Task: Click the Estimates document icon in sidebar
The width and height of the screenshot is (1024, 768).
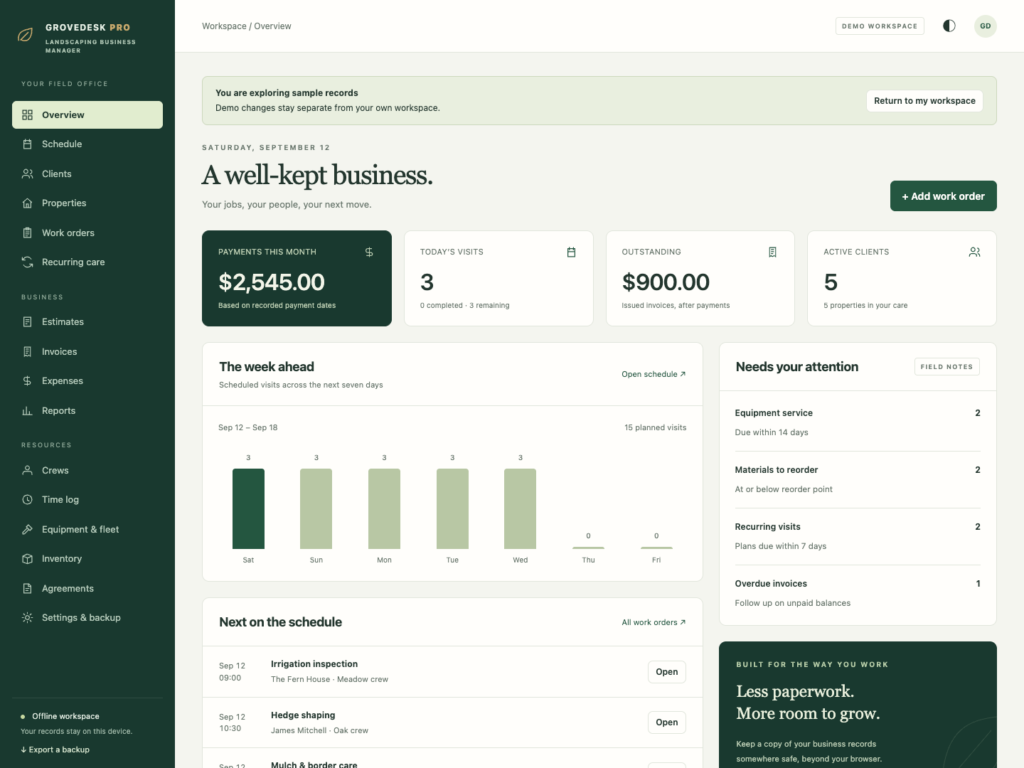Action: pyautogui.click(x=27, y=322)
